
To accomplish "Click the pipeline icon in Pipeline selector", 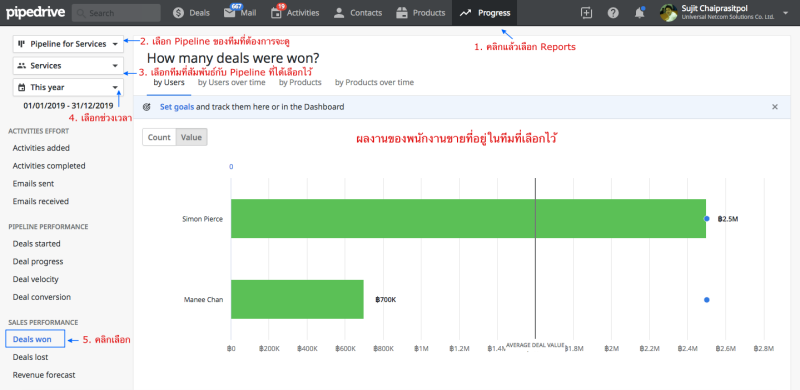I will (x=21, y=44).
